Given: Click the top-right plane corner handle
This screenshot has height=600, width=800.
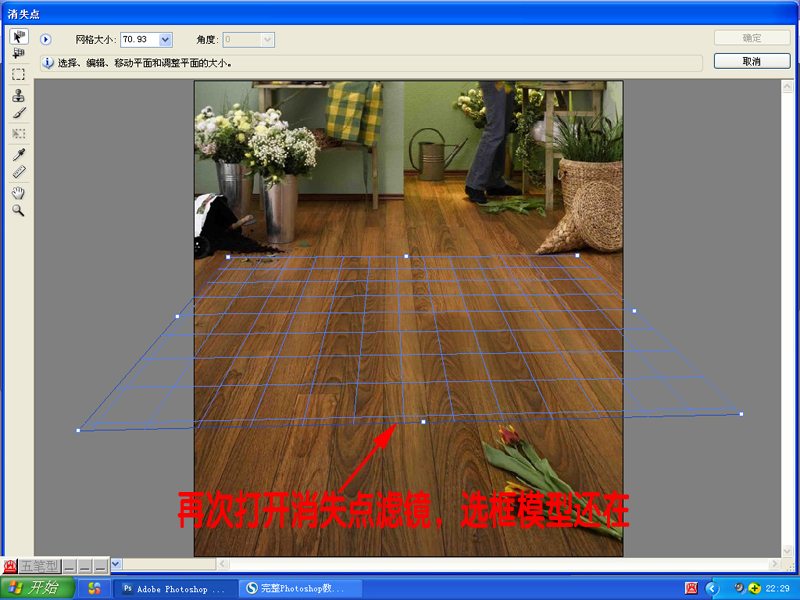Looking at the screenshot, I should (577, 255).
